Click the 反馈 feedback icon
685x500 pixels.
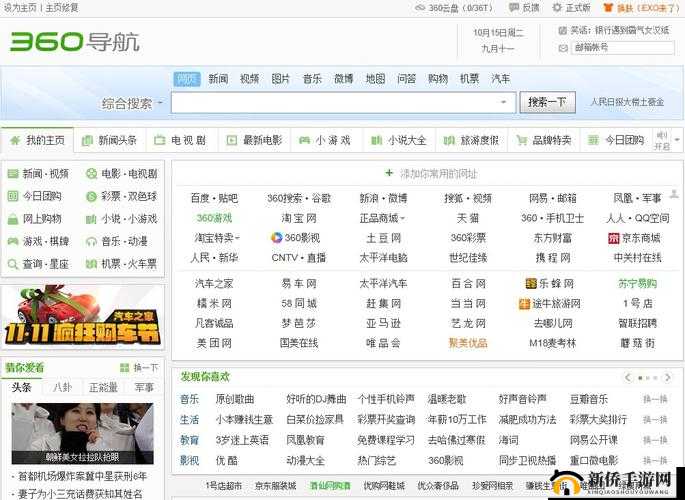514,7
